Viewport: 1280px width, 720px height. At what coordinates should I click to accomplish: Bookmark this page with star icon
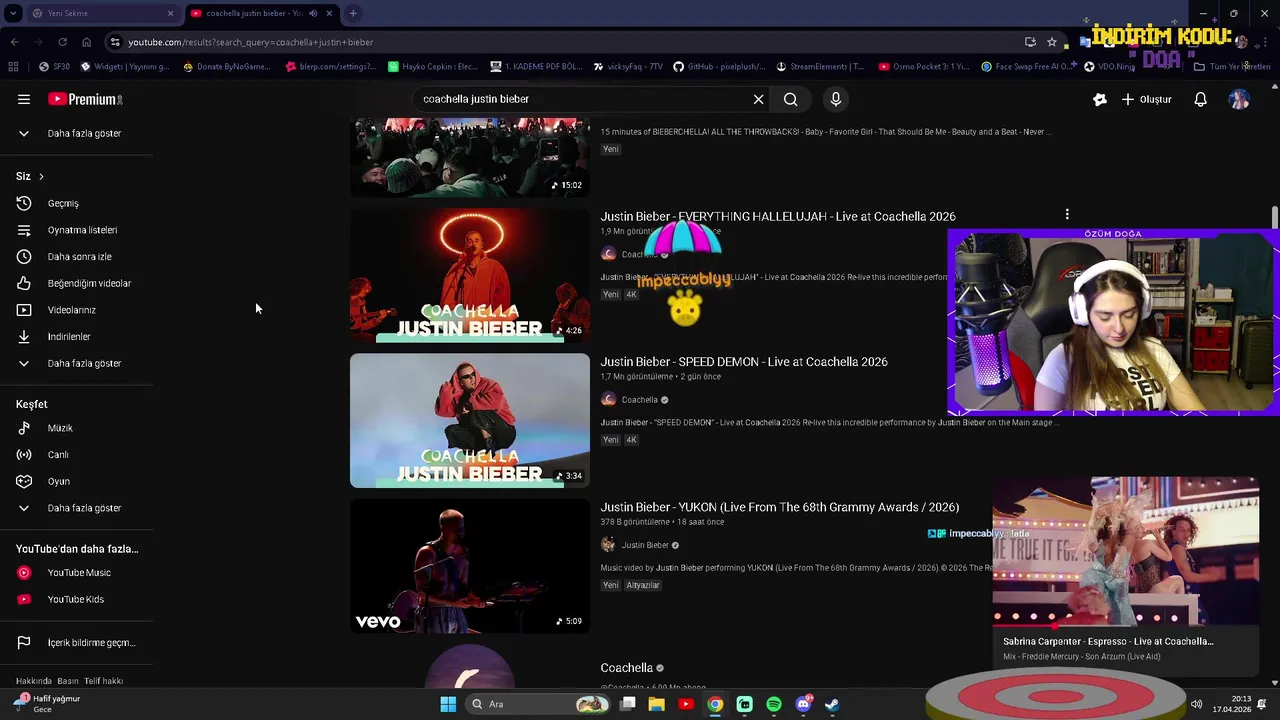(x=1052, y=42)
